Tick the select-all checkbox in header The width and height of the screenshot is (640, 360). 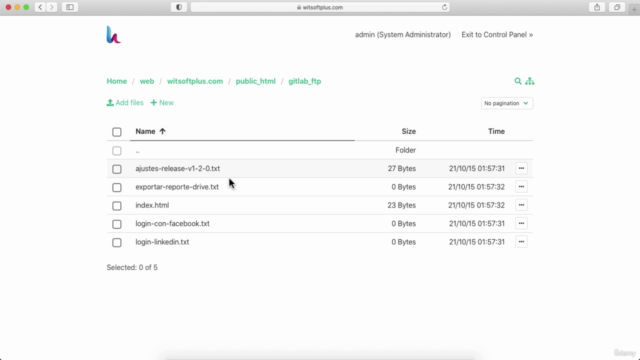[x=117, y=132]
